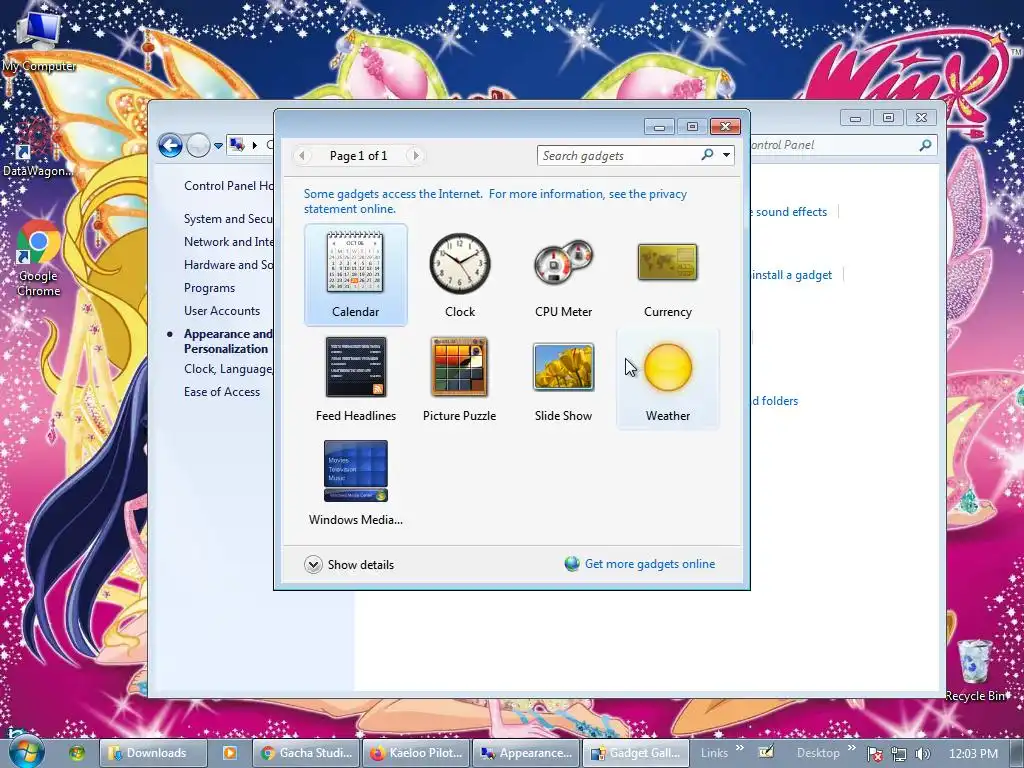Switch to Gadget Gallery taskbar button
This screenshot has height=768, width=1024.
click(635, 753)
